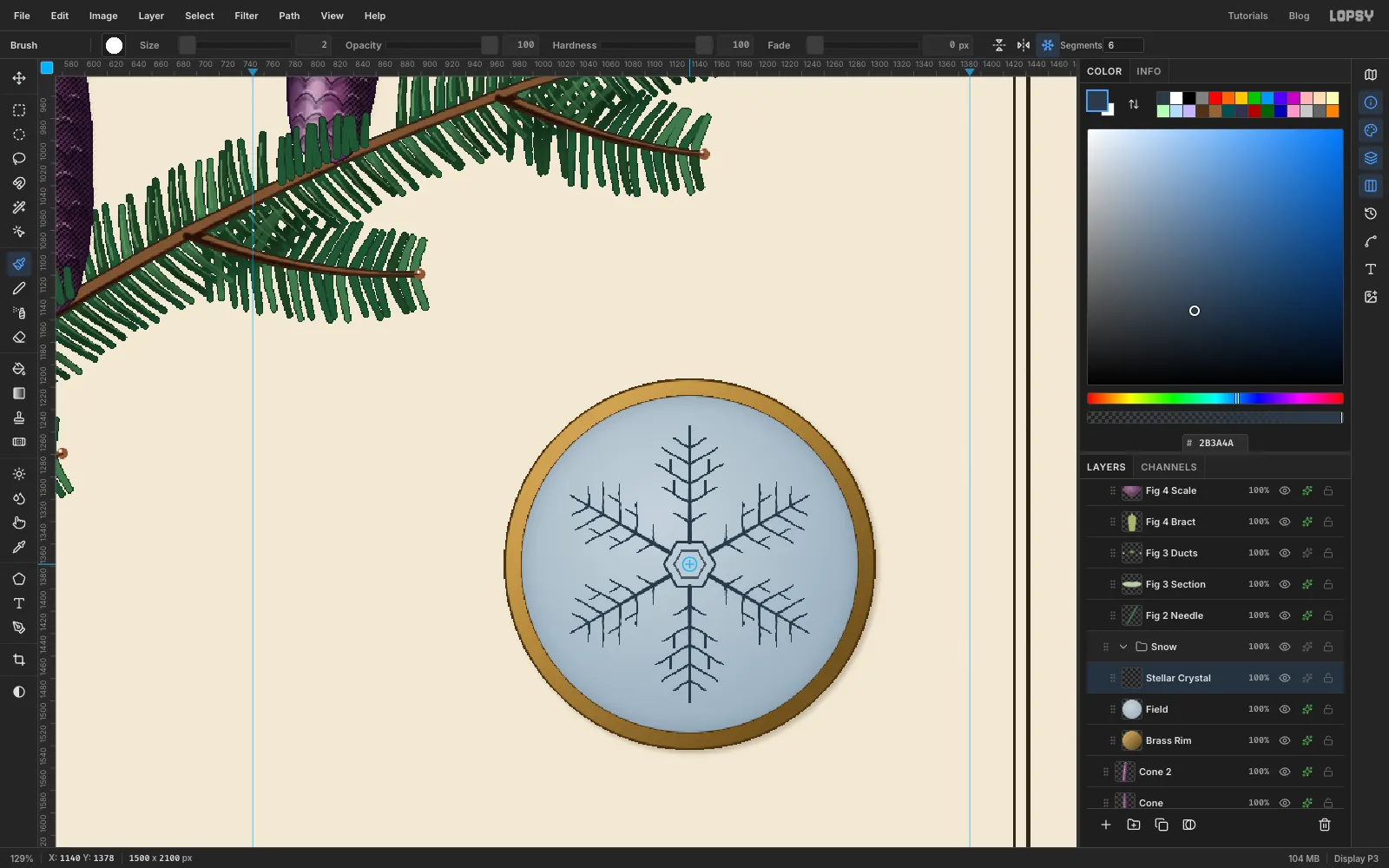Select the Eyedropper tool
1389x868 pixels.
coord(19,547)
